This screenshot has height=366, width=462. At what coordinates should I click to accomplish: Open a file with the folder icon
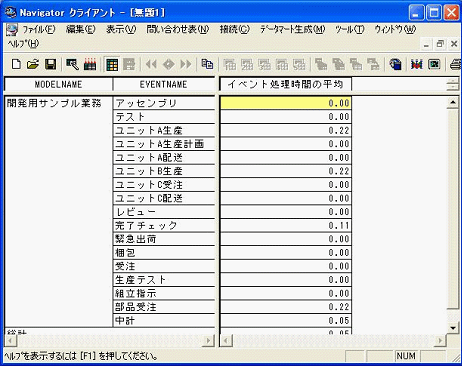click(x=33, y=64)
